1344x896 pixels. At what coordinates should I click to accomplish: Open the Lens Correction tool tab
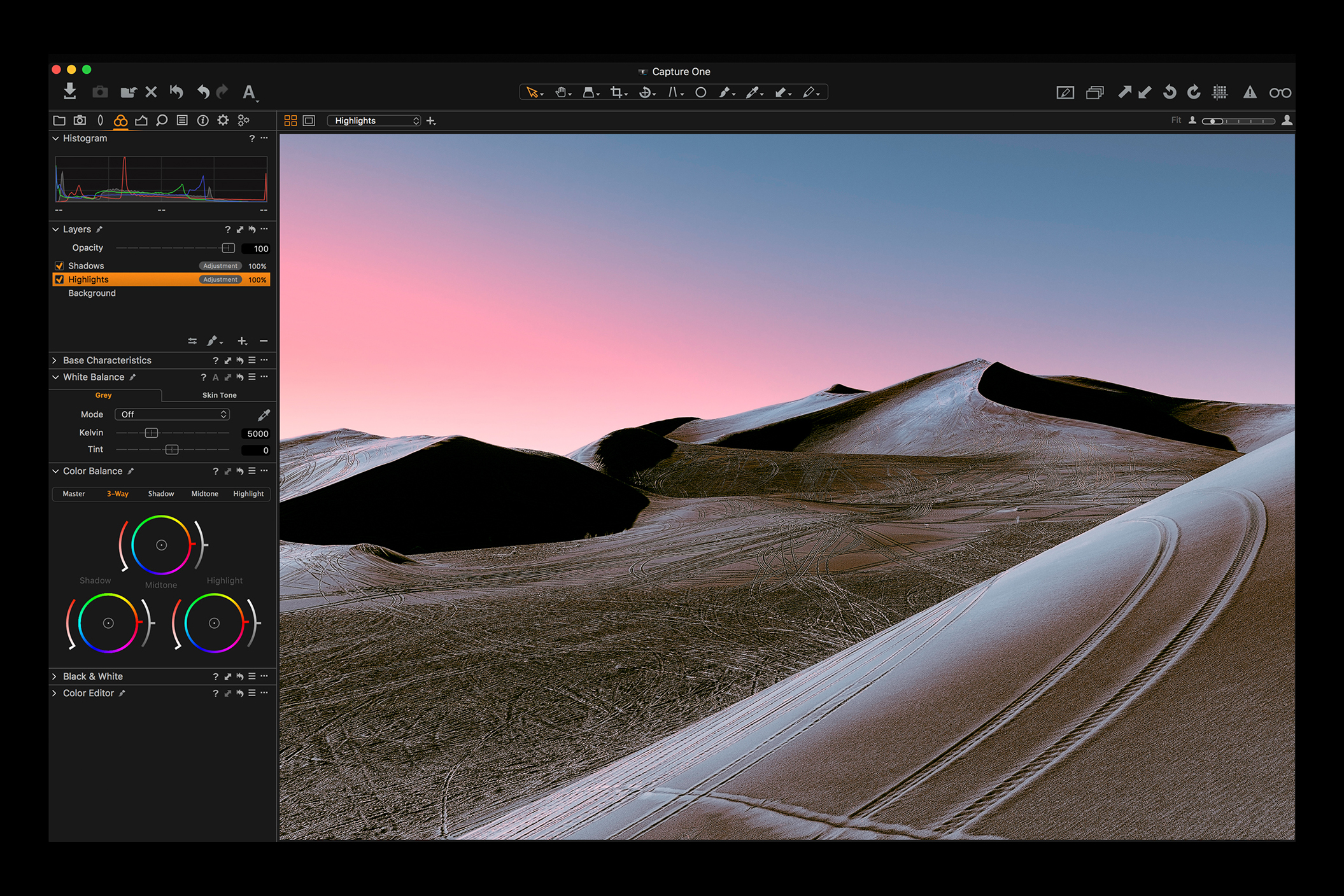point(101,120)
